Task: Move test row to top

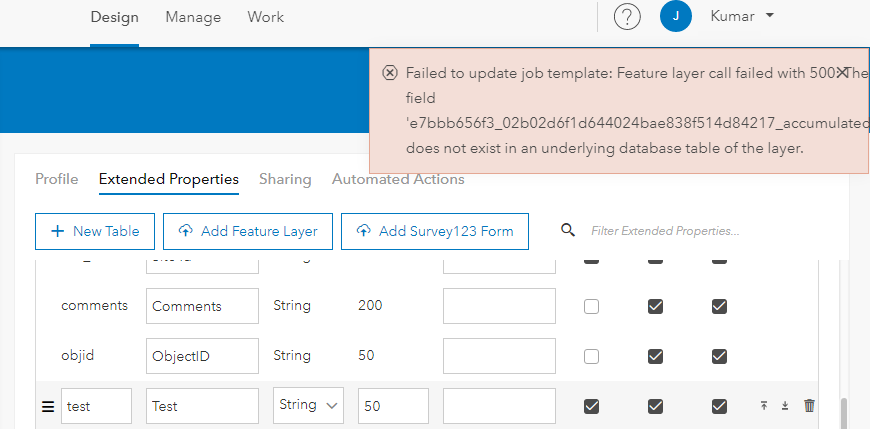Action: pyautogui.click(x=764, y=406)
